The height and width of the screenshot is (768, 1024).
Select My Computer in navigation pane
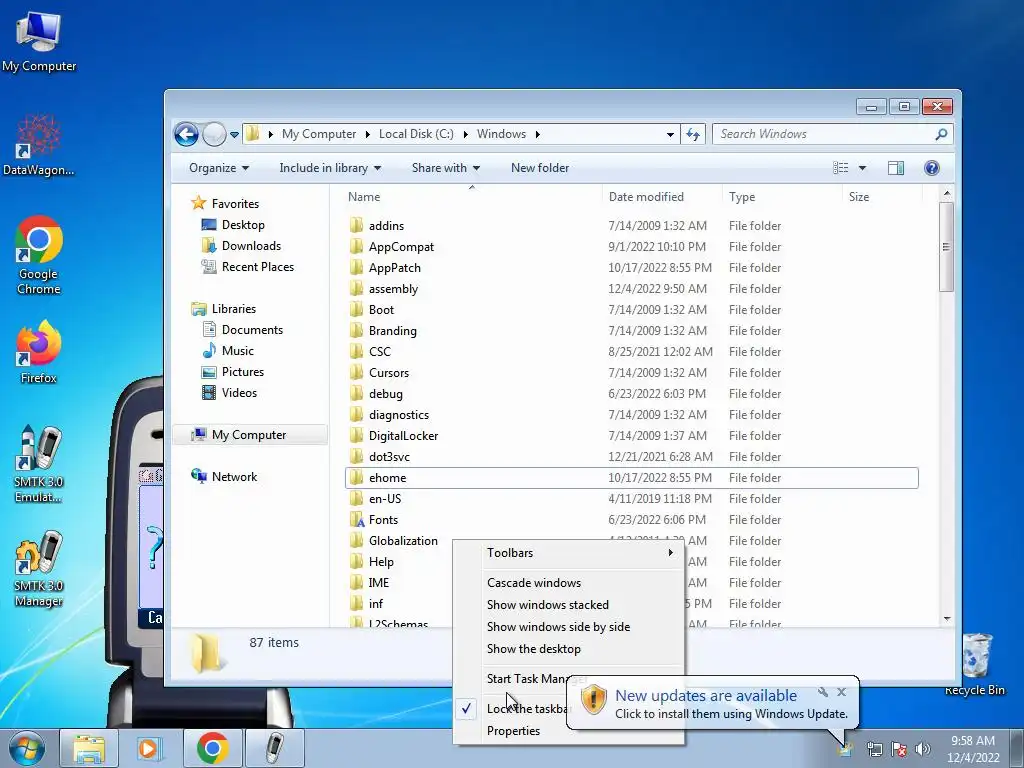point(249,435)
